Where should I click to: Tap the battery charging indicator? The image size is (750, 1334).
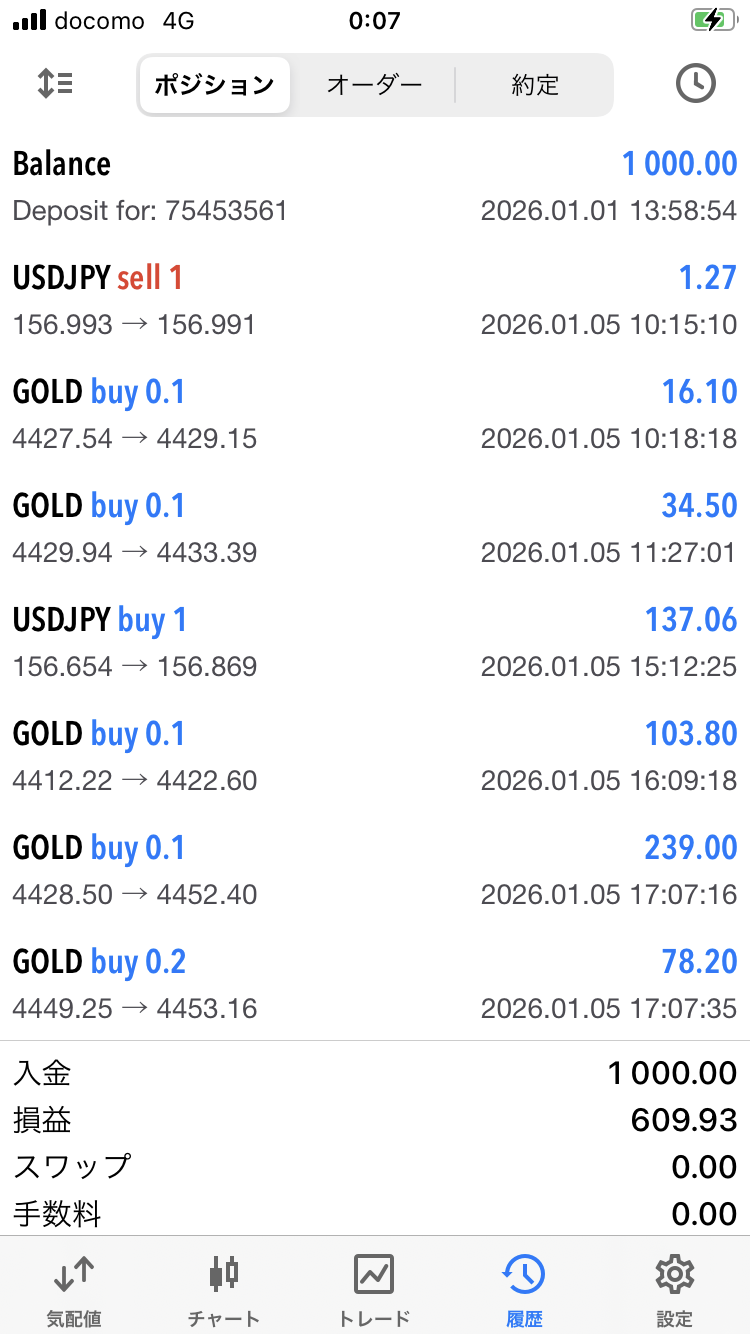pos(712,20)
